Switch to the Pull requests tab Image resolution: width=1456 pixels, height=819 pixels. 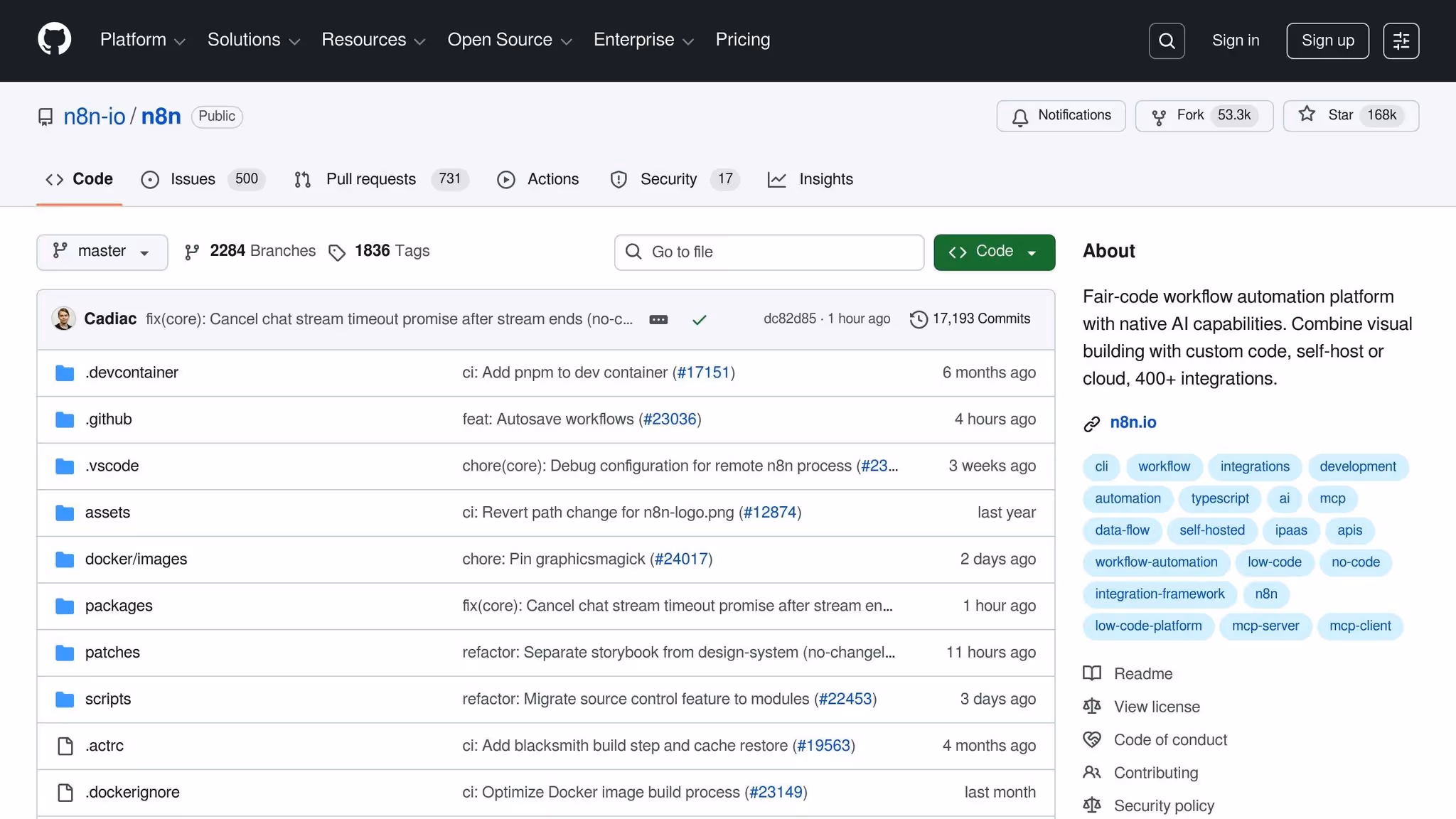point(370,179)
